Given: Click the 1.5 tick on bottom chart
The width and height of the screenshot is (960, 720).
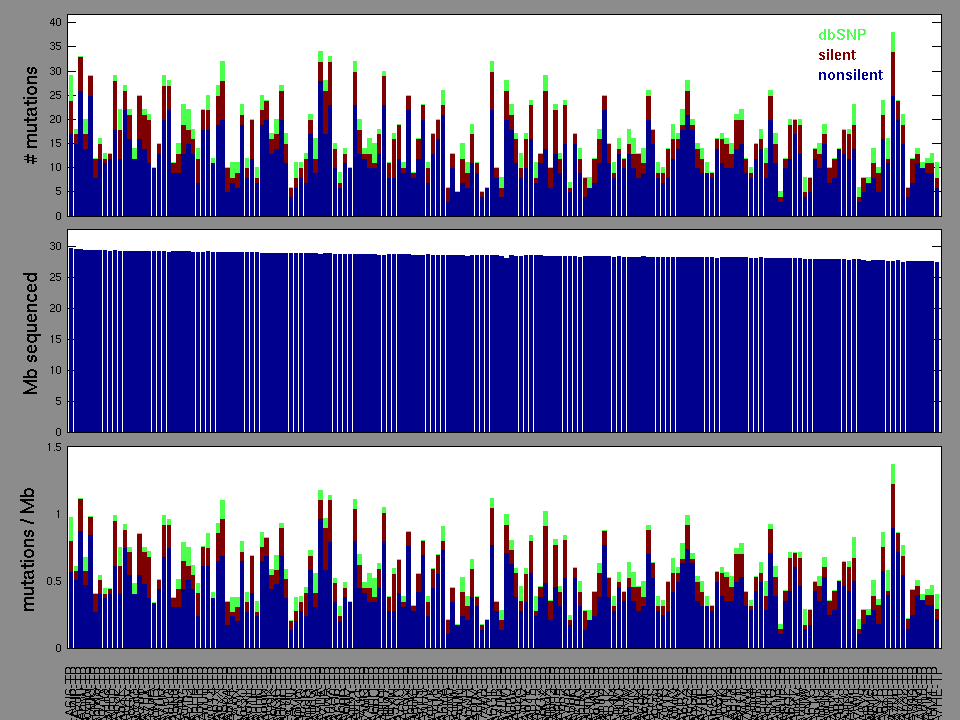Looking at the screenshot, I should tap(53, 448).
